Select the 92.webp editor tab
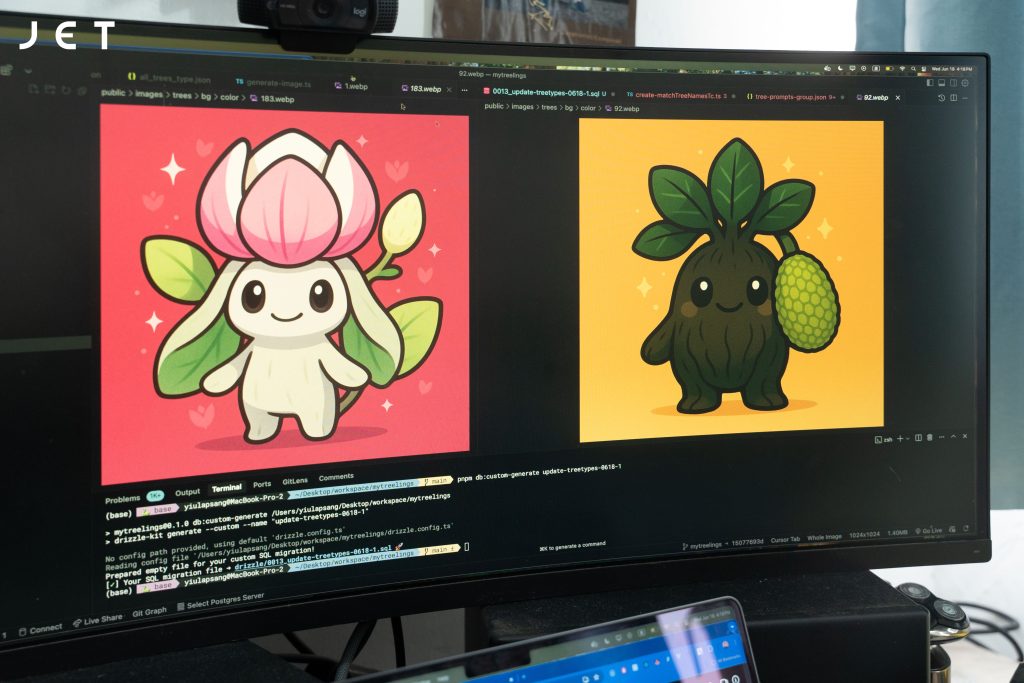The height and width of the screenshot is (683, 1024). click(x=872, y=98)
